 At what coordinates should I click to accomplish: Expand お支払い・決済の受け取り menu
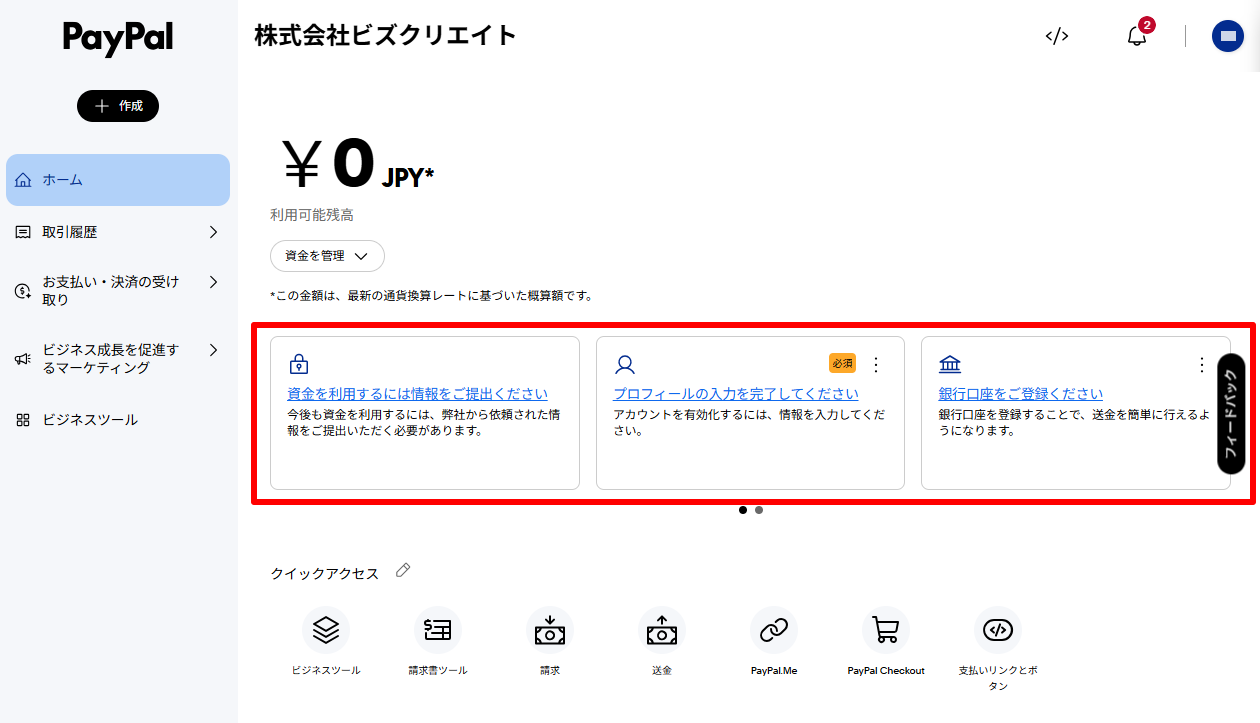213,283
